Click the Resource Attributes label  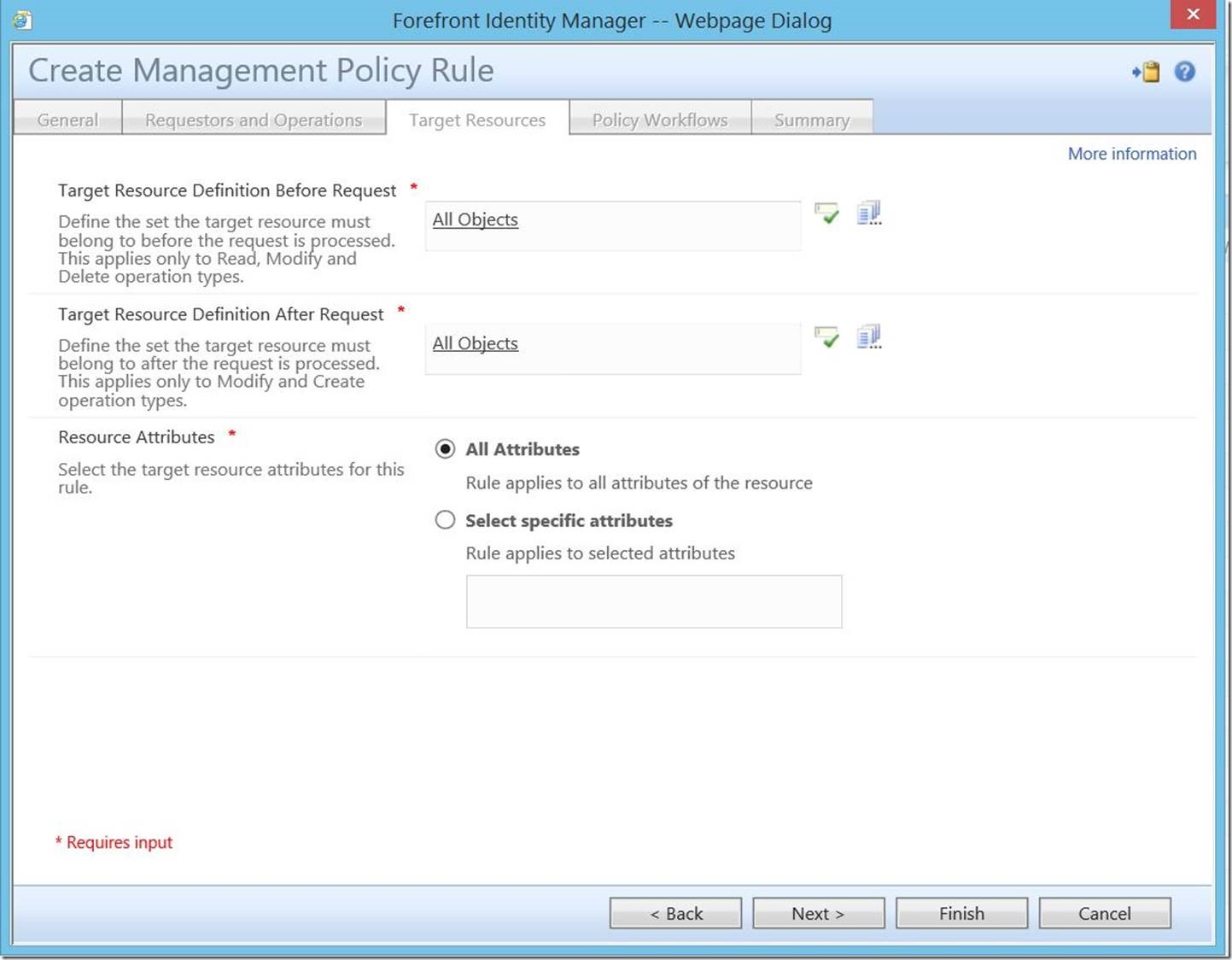point(137,437)
